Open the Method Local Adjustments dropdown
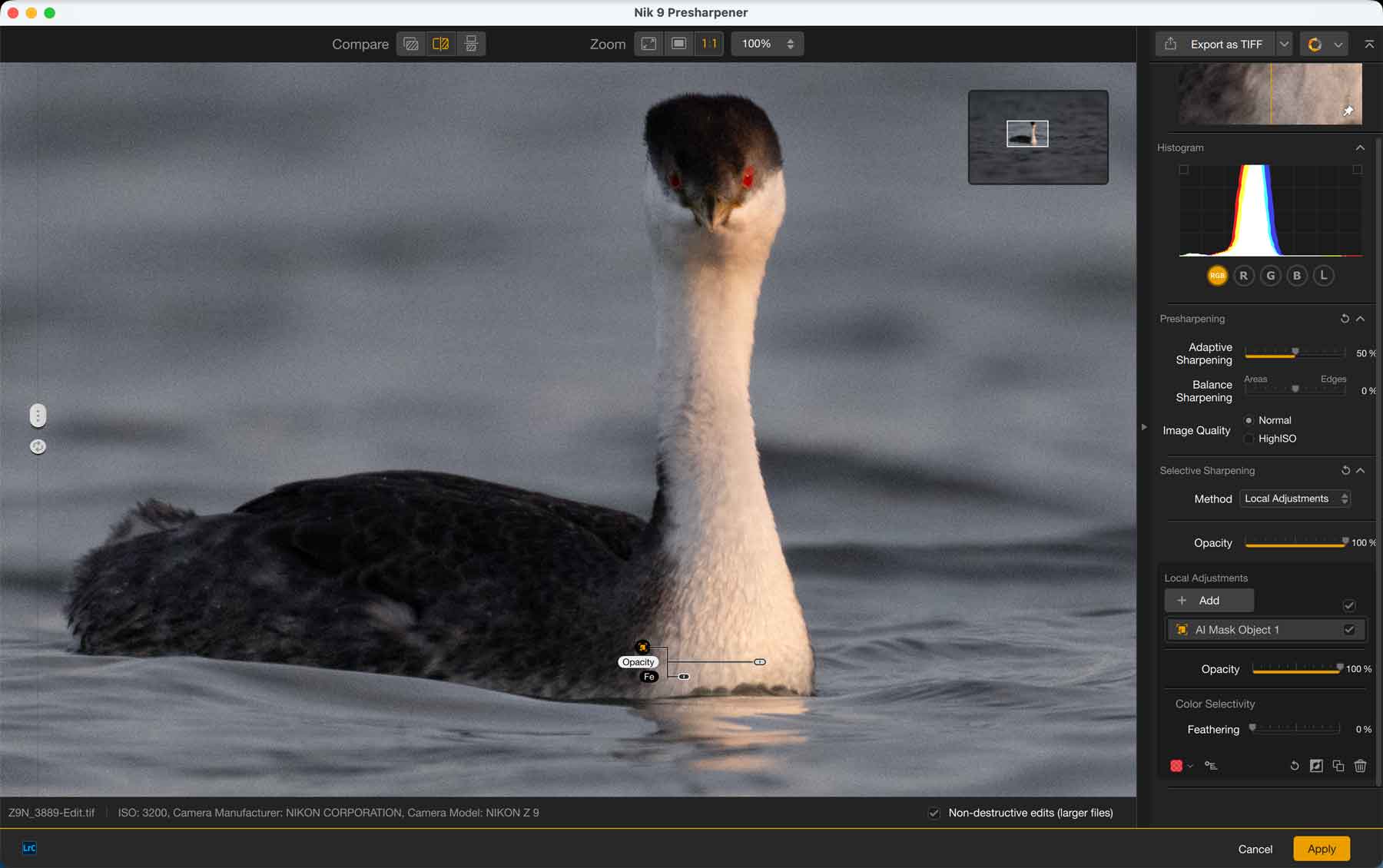Viewport: 1383px width, 868px height. coord(1295,499)
